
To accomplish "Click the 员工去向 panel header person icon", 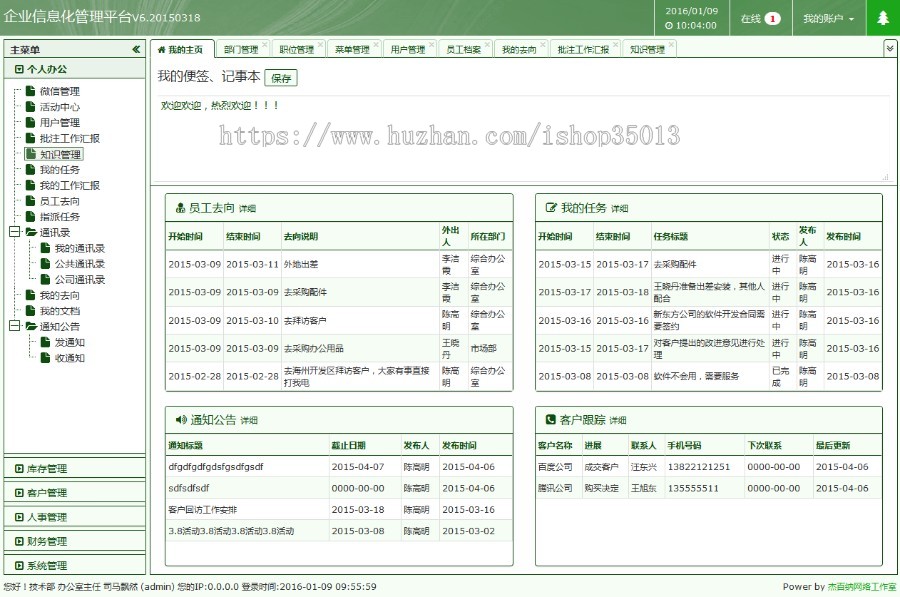I will coord(178,207).
